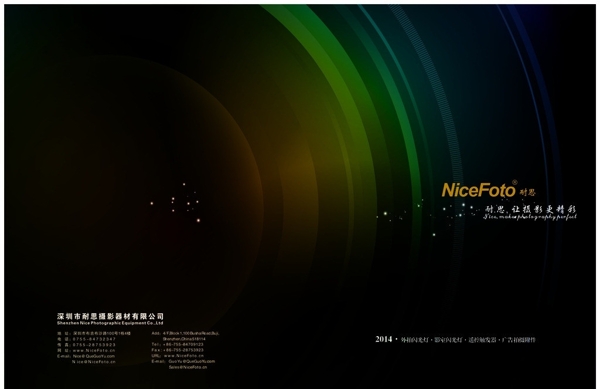
Task: Click the cluster of sparkle dots on the dark orange circle
Action: click(x=176, y=203)
